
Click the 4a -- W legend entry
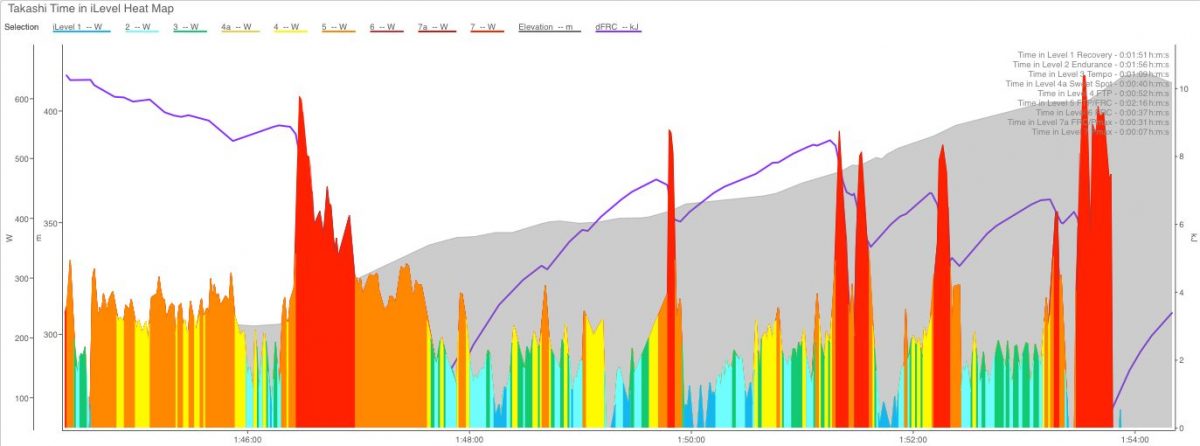pos(239,27)
